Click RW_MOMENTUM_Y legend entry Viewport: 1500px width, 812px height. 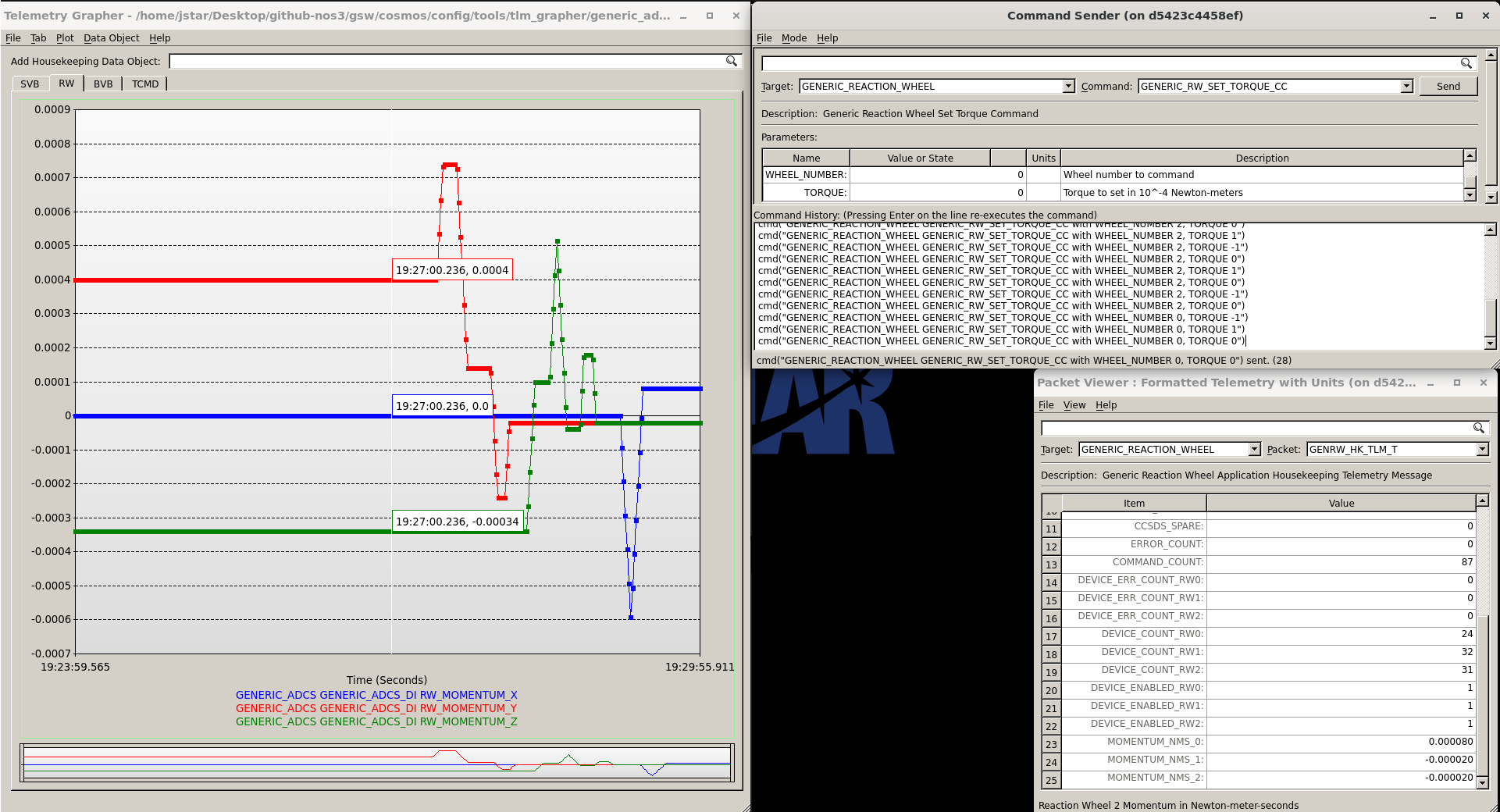pyautogui.click(x=376, y=708)
